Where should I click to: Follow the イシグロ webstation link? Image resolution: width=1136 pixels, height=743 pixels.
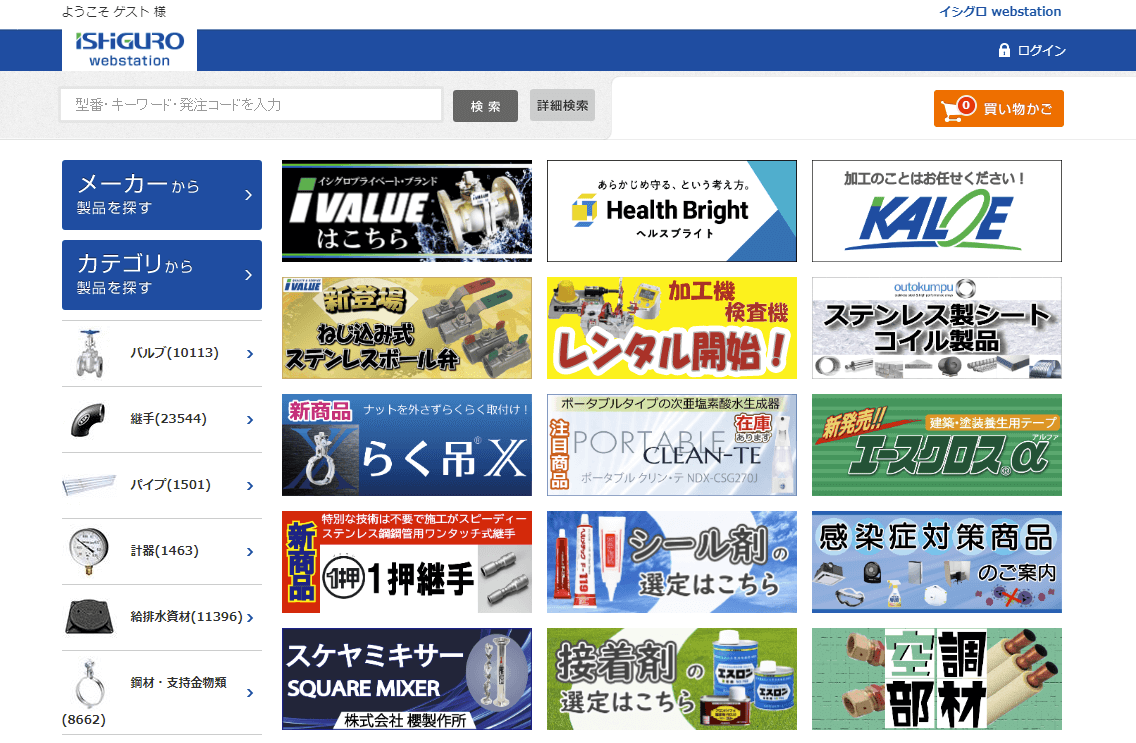click(x=1000, y=12)
